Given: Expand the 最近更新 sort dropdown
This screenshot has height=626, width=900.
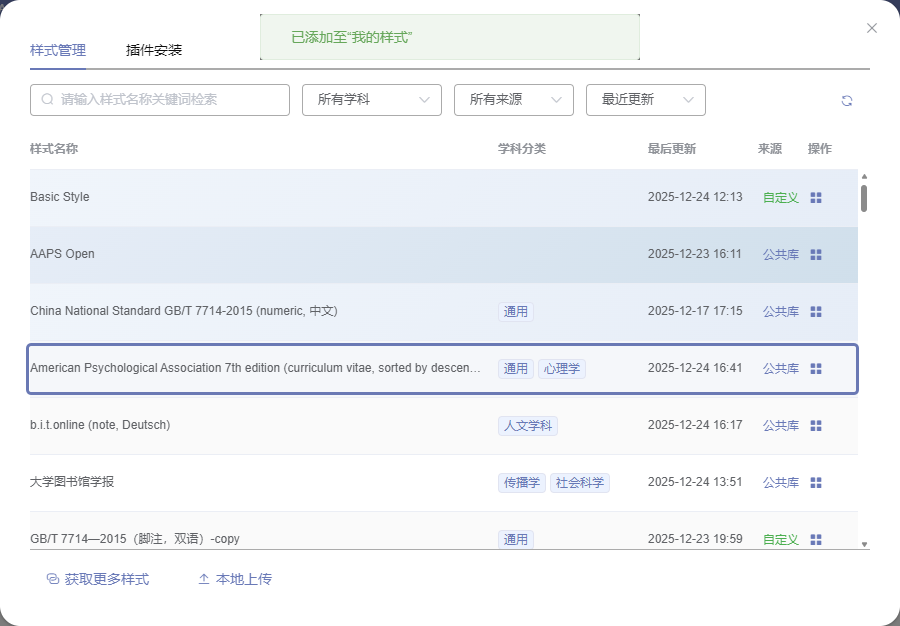Looking at the screenshot, I should [645, 100].
